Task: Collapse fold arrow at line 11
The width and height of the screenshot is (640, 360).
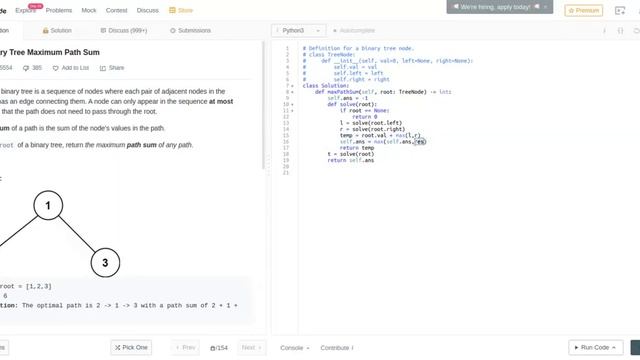Action: (292, 111)
